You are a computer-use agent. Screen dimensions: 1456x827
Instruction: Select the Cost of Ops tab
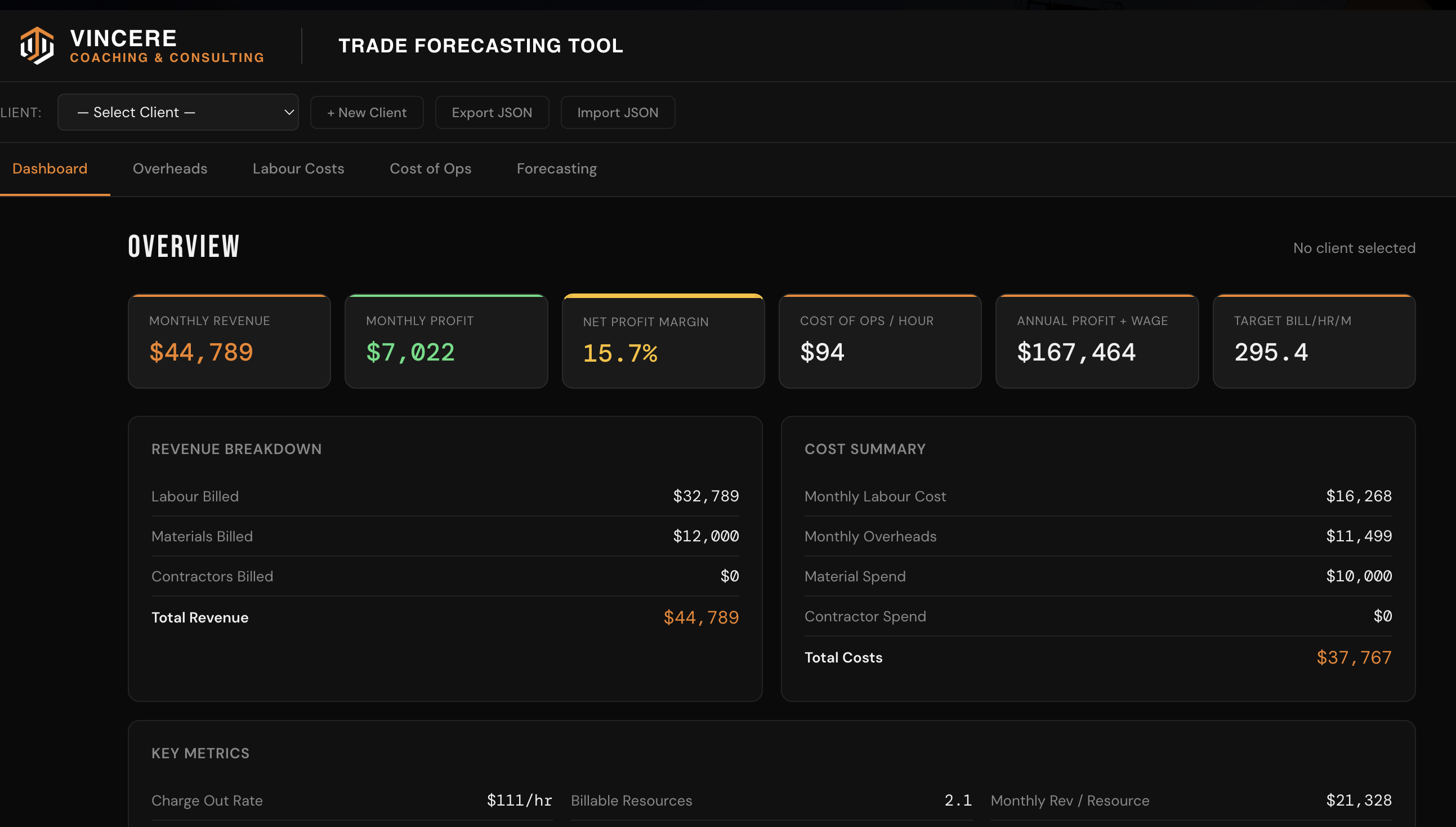tap(430, 168)
